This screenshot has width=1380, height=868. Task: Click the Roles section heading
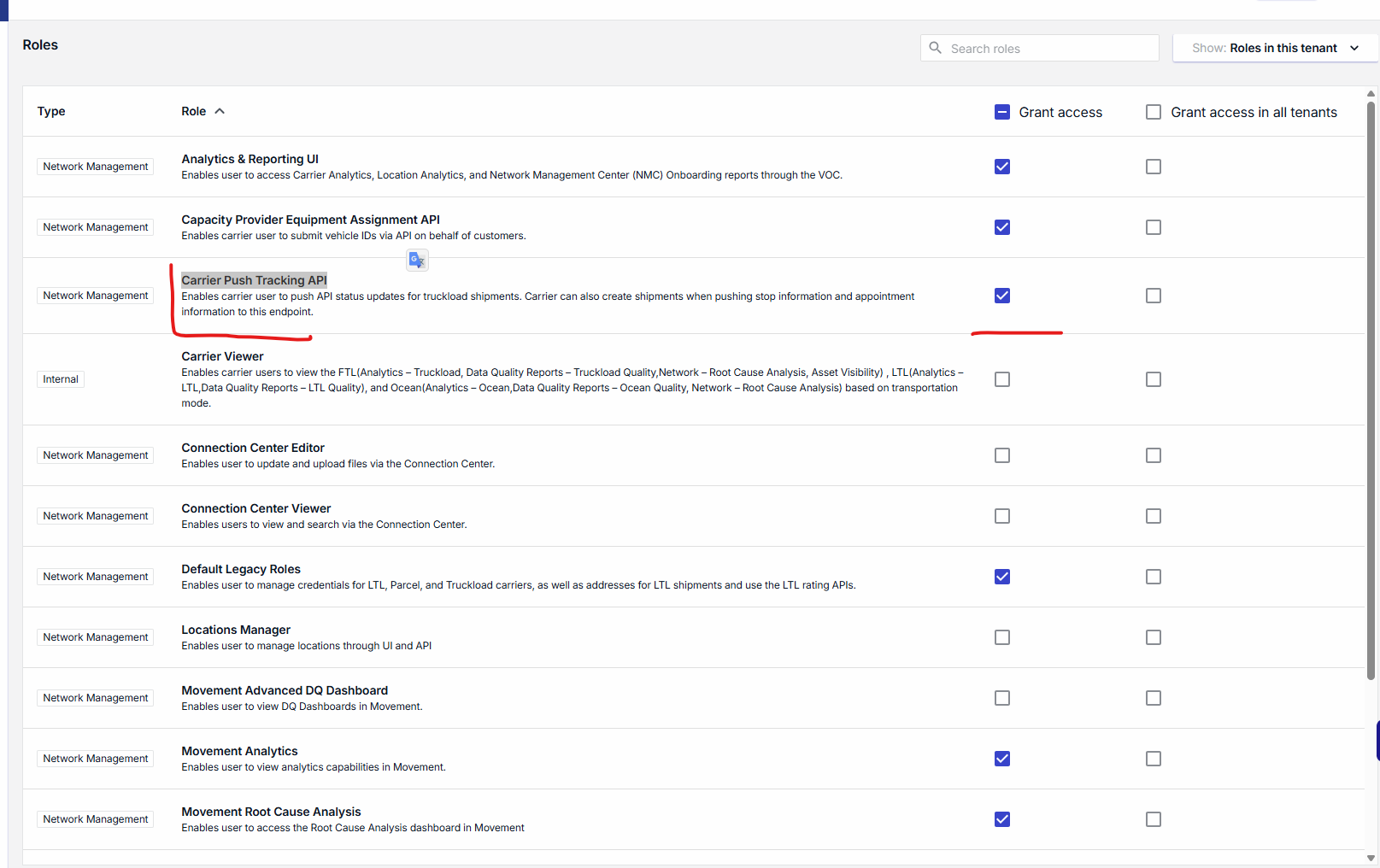point(40,44)
